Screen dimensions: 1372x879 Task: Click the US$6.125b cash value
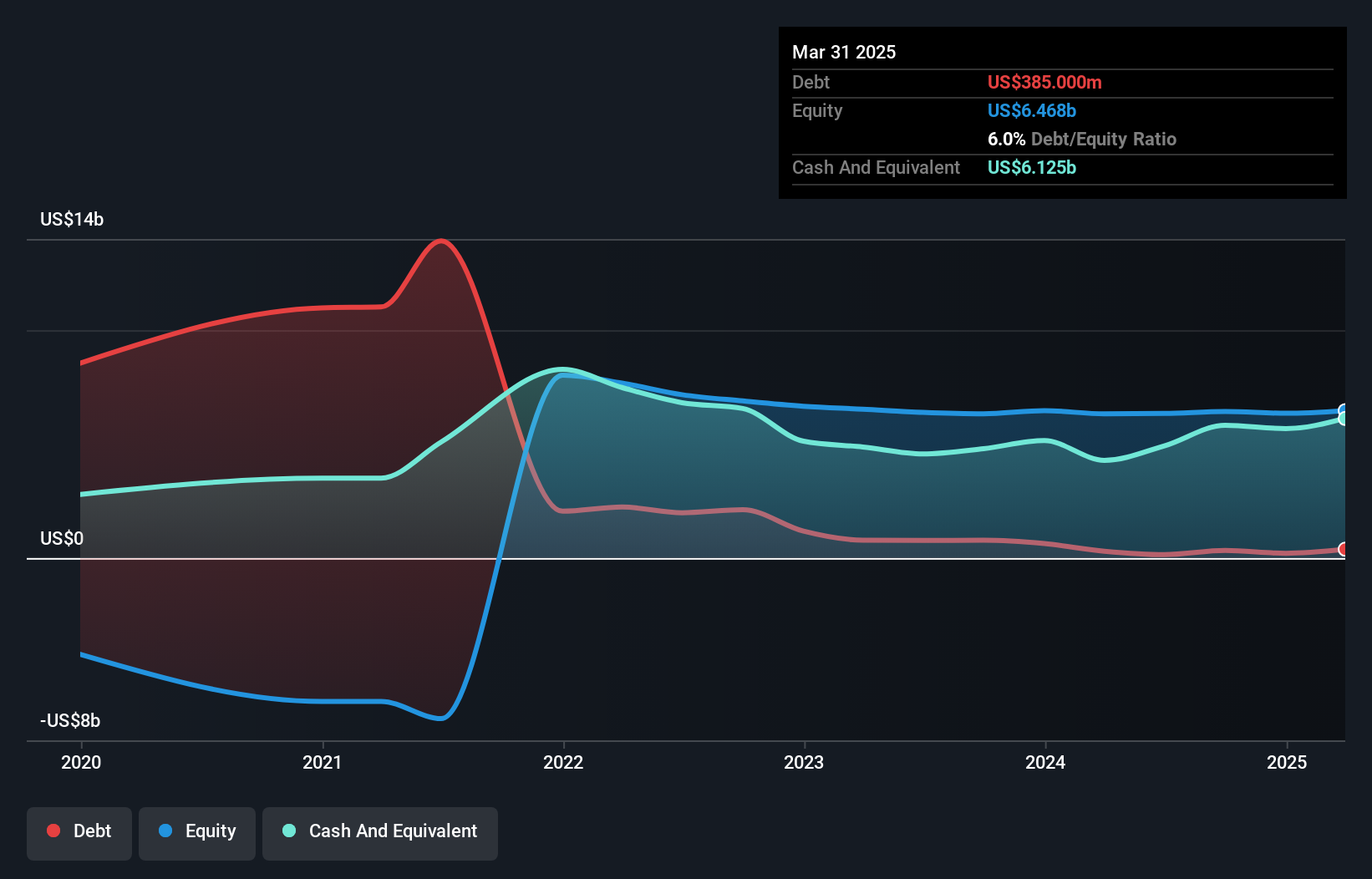[1032, 167]
